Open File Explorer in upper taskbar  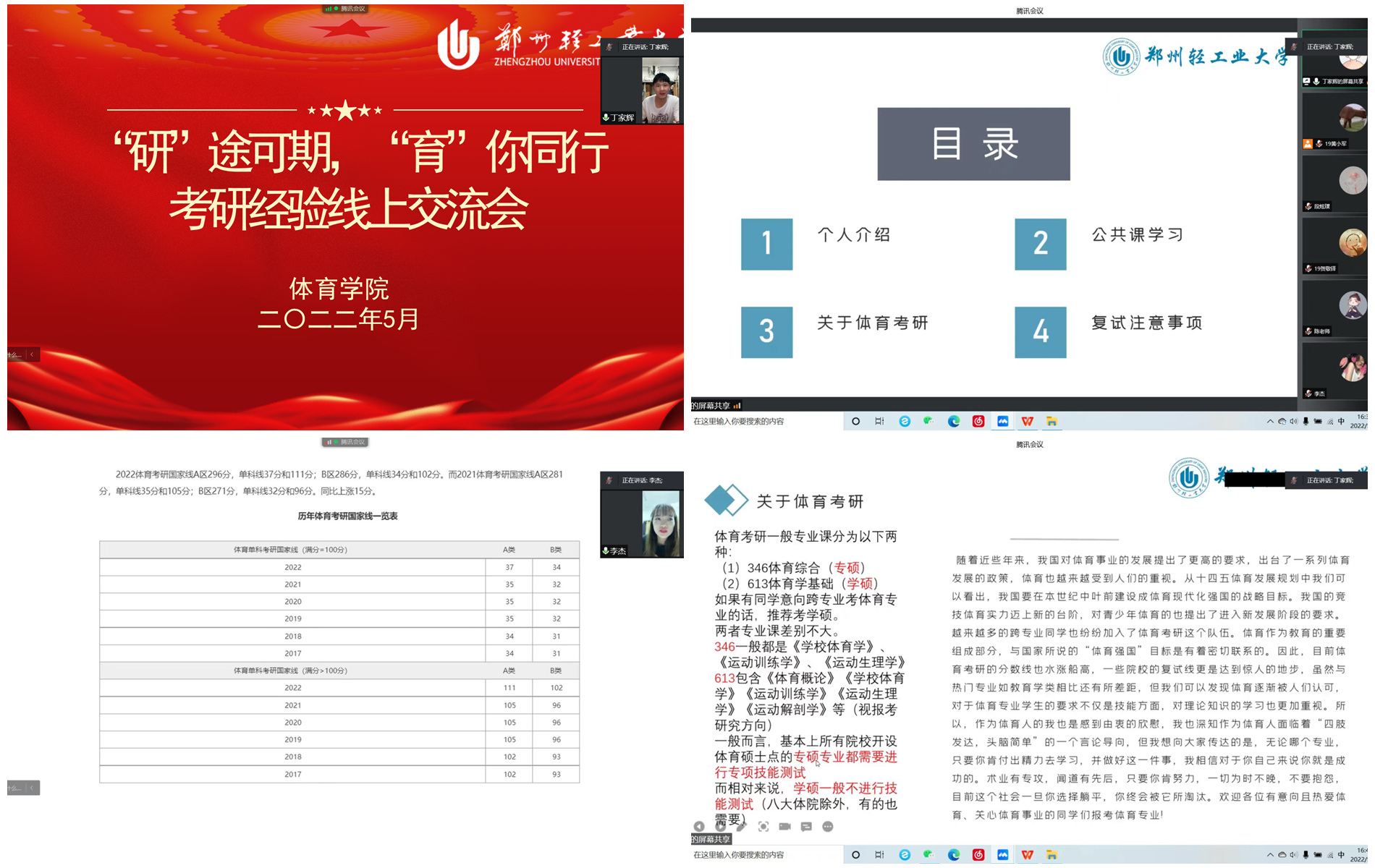tap(1052, 422)
